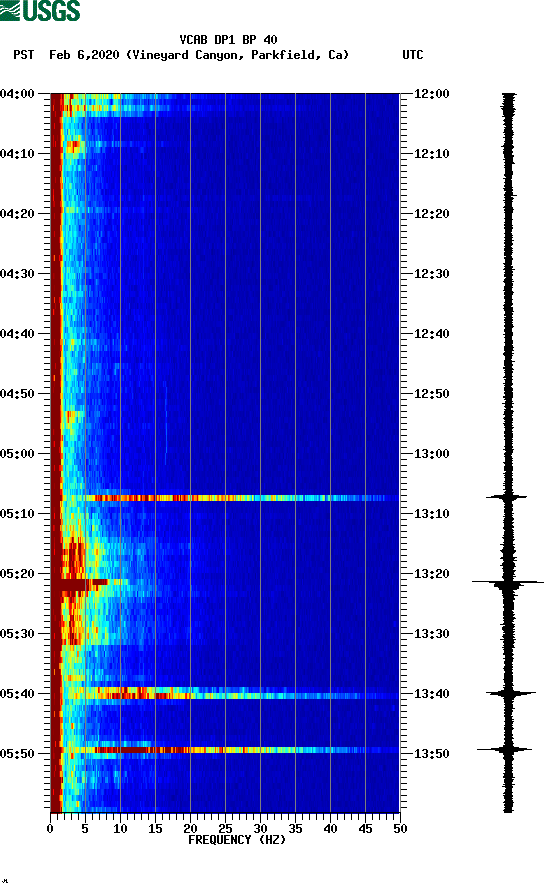This screenshot has height=892, width=552.
Task: Click the '25' frequency axis label
Action: tap(225, 829)
